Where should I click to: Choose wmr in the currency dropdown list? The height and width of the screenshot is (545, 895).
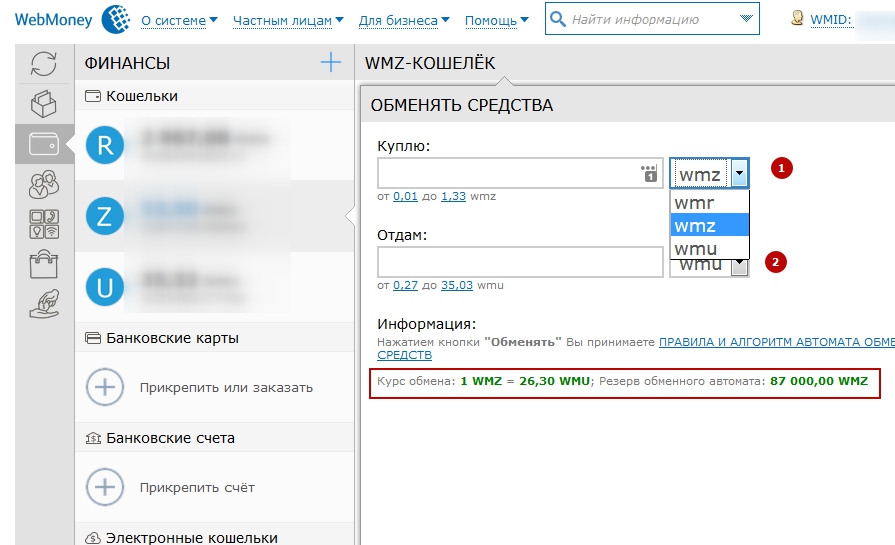[x=709, y=203]
